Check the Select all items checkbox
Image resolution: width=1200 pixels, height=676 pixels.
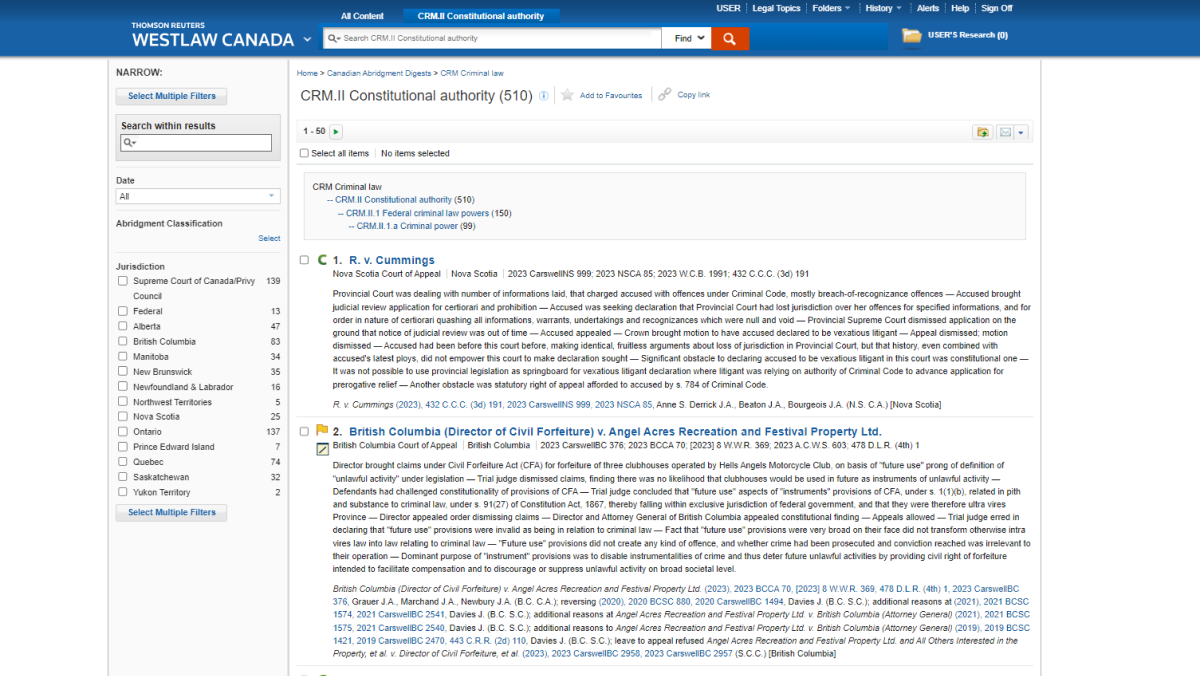pyautogui.click(x=304, y=152)
